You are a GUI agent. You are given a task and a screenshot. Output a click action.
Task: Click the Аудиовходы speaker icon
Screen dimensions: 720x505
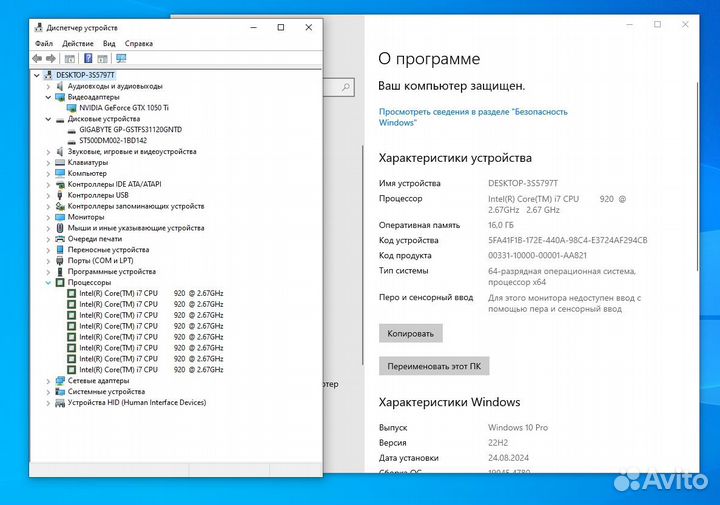click(60, 86)
